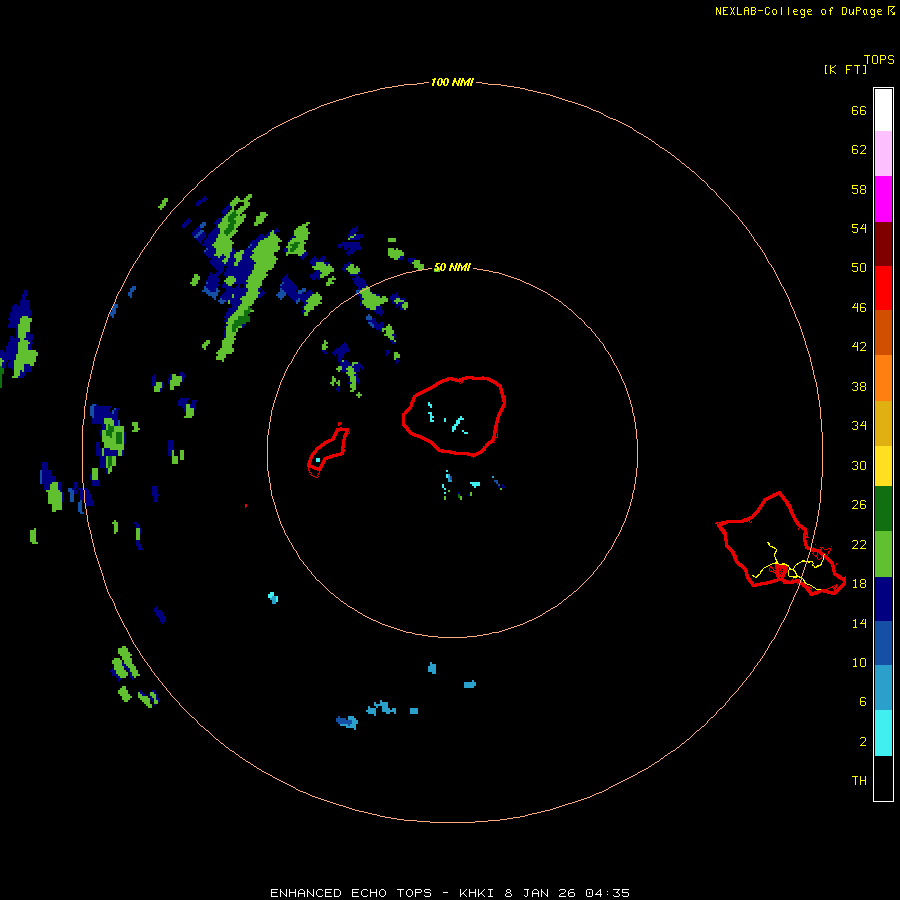The height and width of the screenshot is (900, 900).
Task: Pick the yellow legend swatch
Action: 883,465
